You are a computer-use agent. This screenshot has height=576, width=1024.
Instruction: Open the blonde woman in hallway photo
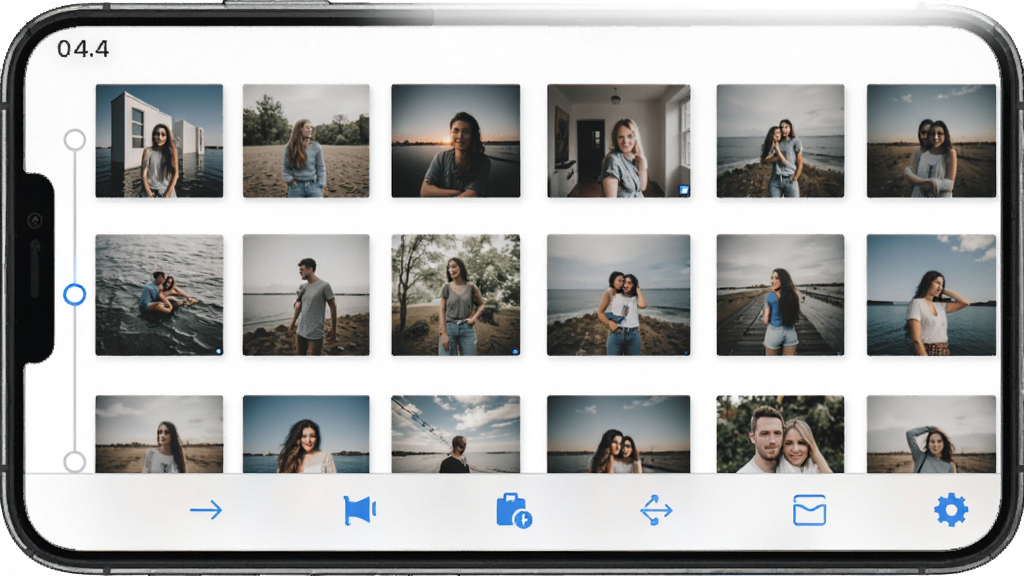click(x=618, y=140)
